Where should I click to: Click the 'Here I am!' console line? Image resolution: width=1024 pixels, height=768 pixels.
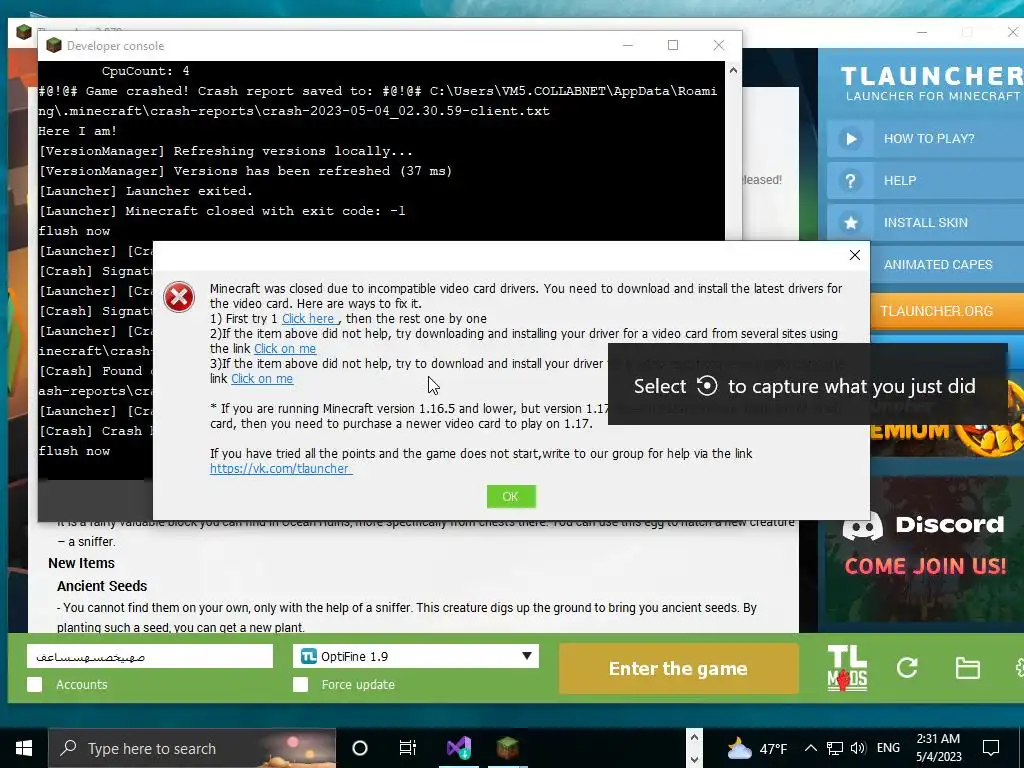(x=78, y=131)
